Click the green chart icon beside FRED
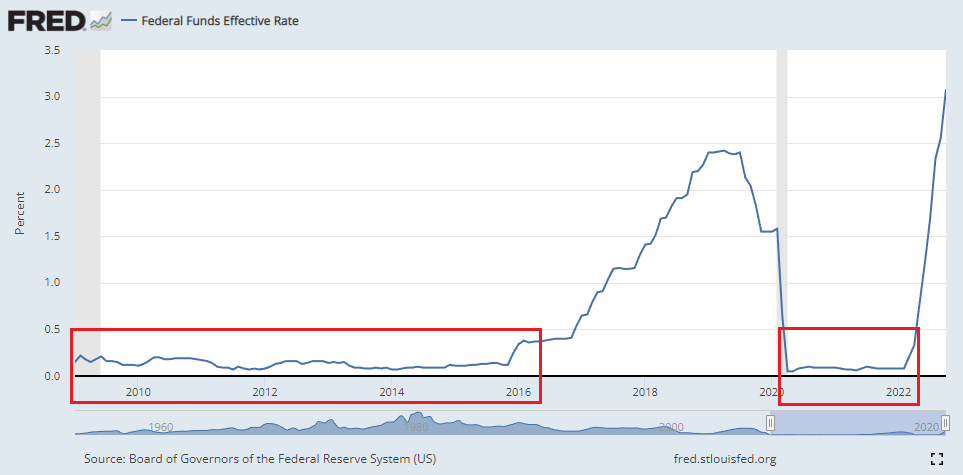963x475 pixels. (101, 20)
